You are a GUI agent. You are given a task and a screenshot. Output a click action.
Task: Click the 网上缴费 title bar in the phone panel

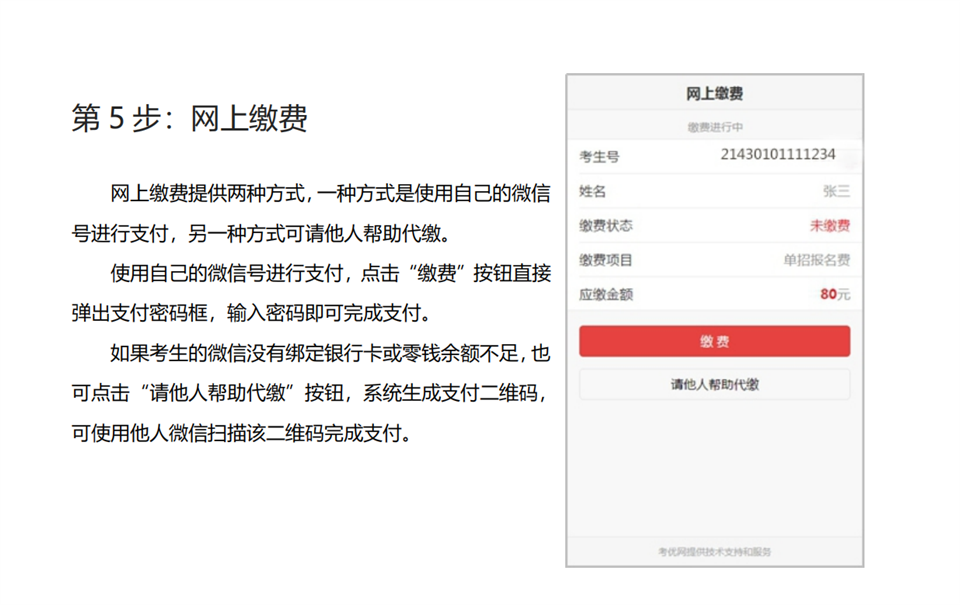click(714, 94)
